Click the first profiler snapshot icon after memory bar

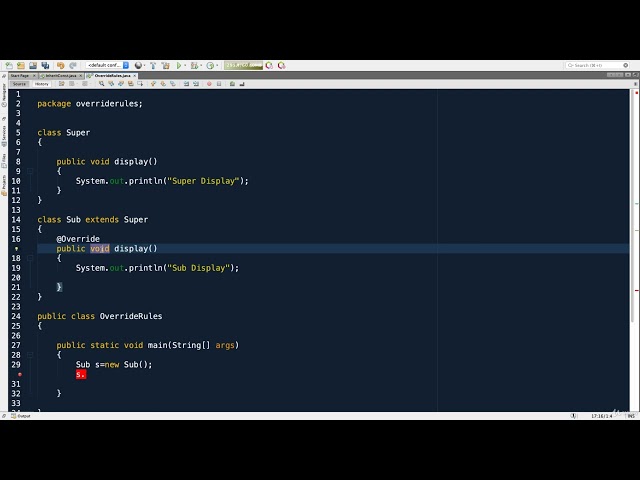pos(269,65)
